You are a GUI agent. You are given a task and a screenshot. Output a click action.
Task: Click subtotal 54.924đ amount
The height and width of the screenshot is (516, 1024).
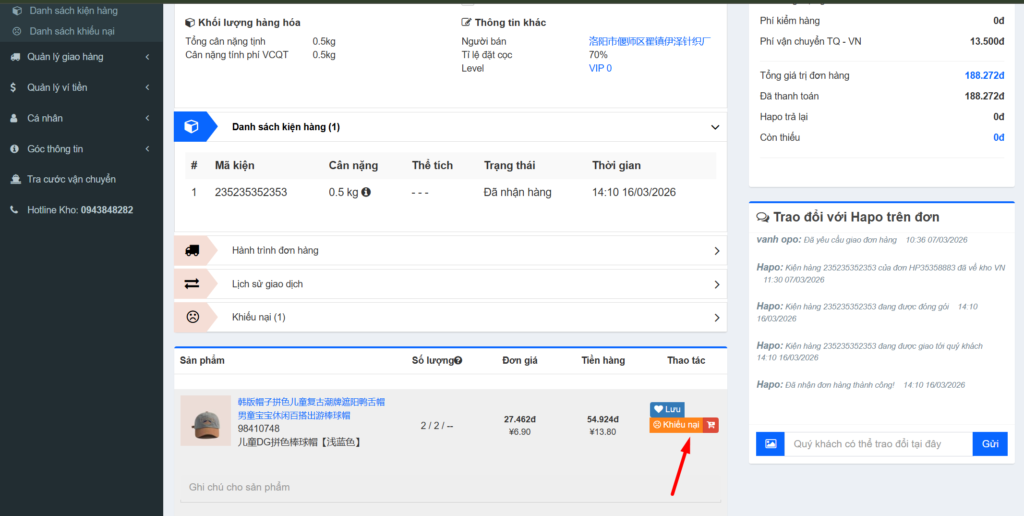click(x=603, y=419)
